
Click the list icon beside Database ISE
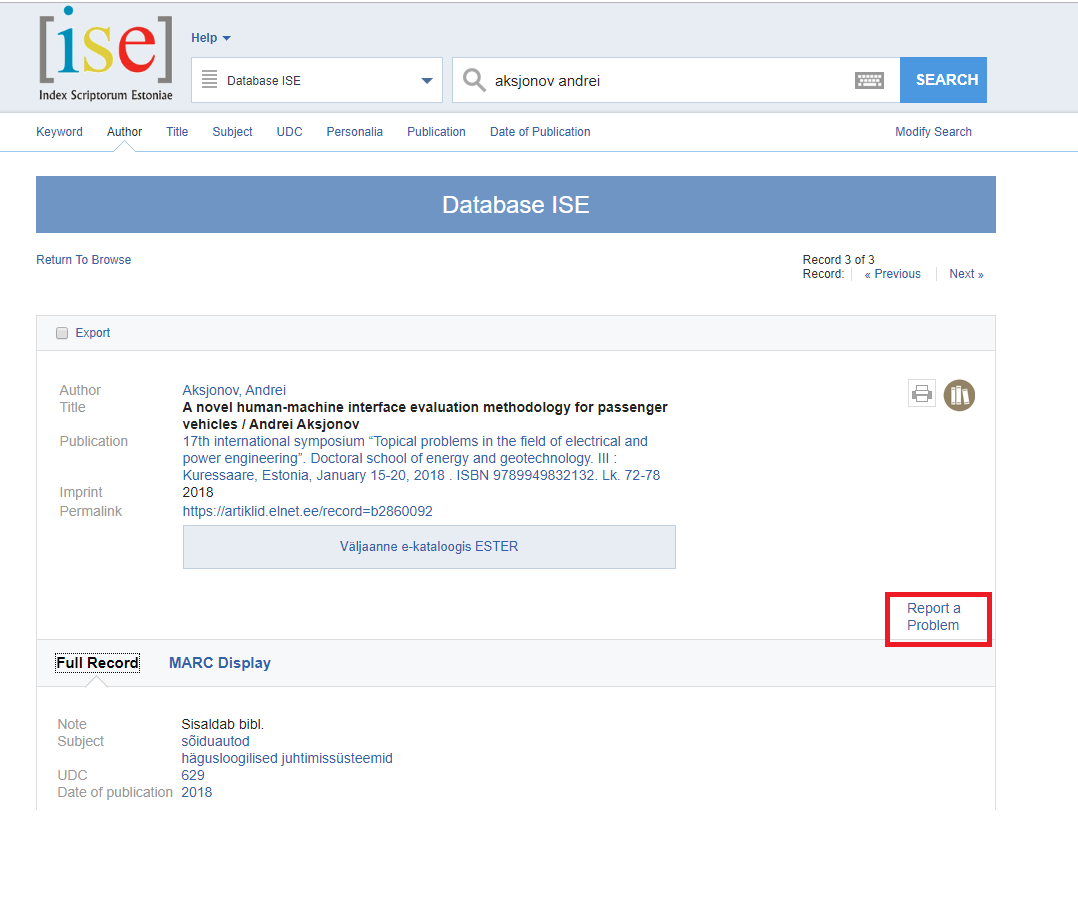pos(210,79)
